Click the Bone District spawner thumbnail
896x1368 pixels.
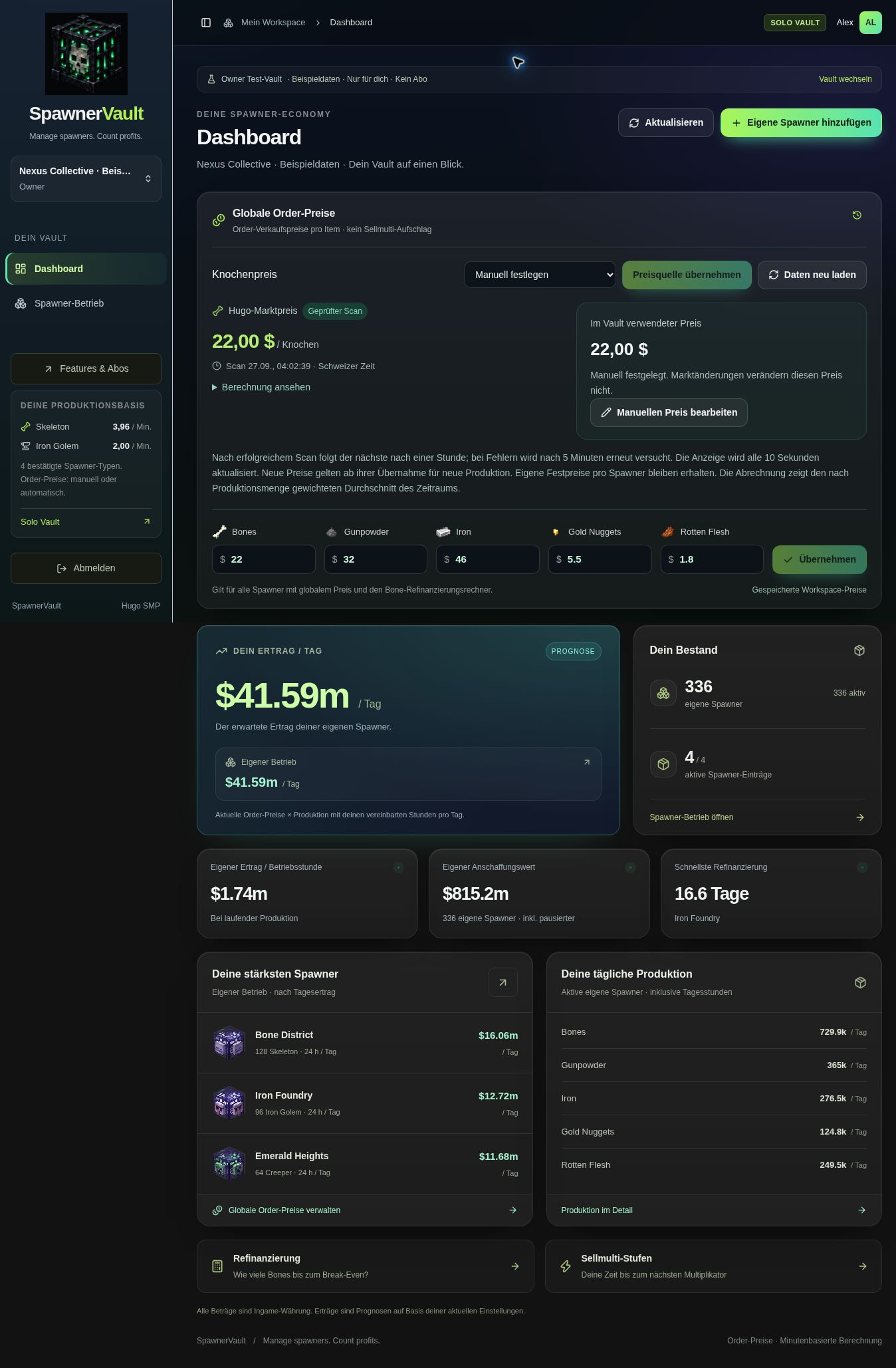pyautogui.click(x=229, y=1043)
